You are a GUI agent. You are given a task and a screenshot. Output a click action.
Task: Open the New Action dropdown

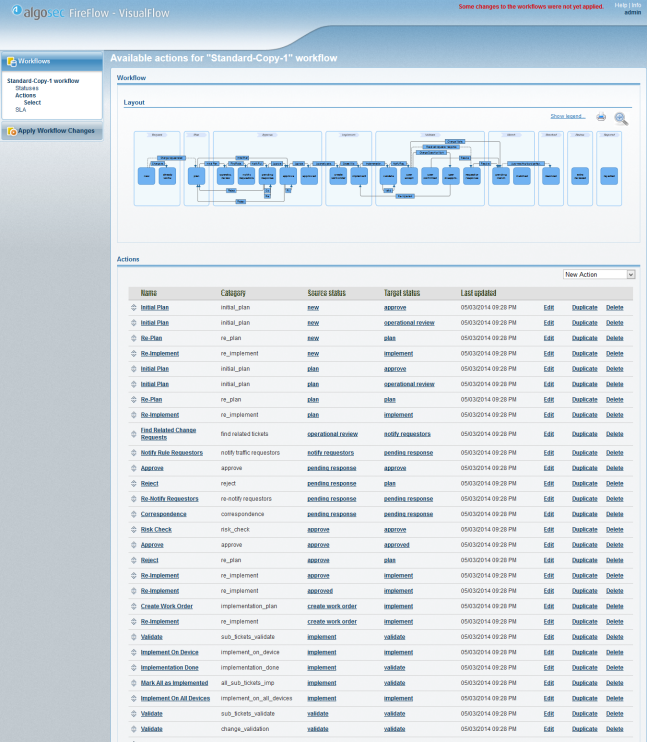[x=599, y=274]
